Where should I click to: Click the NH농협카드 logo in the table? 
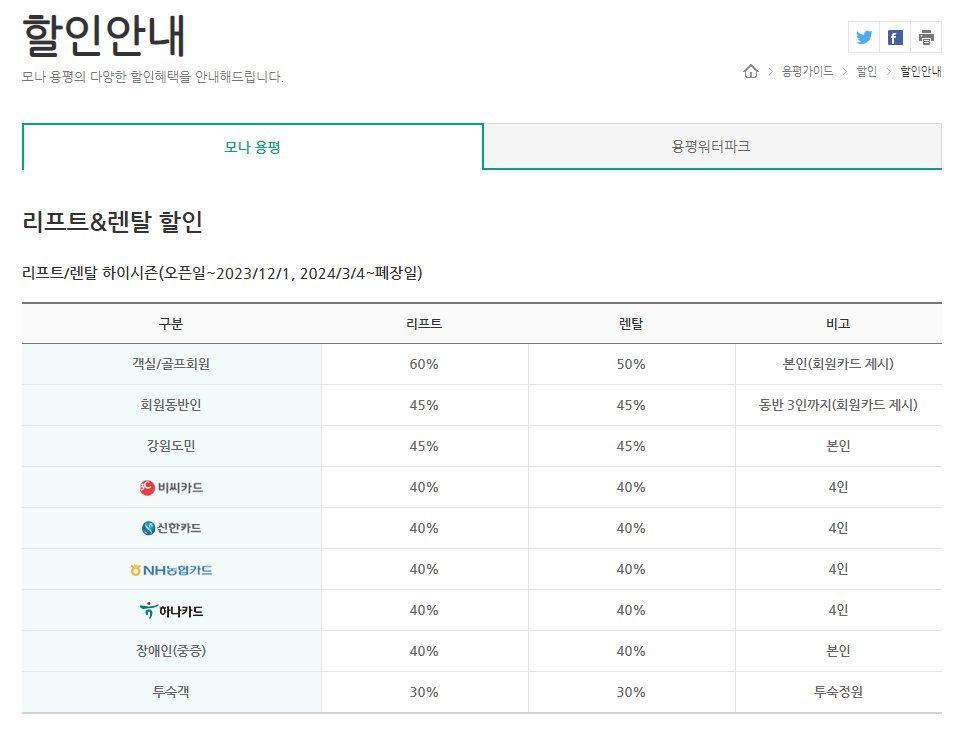click(171, 569)
